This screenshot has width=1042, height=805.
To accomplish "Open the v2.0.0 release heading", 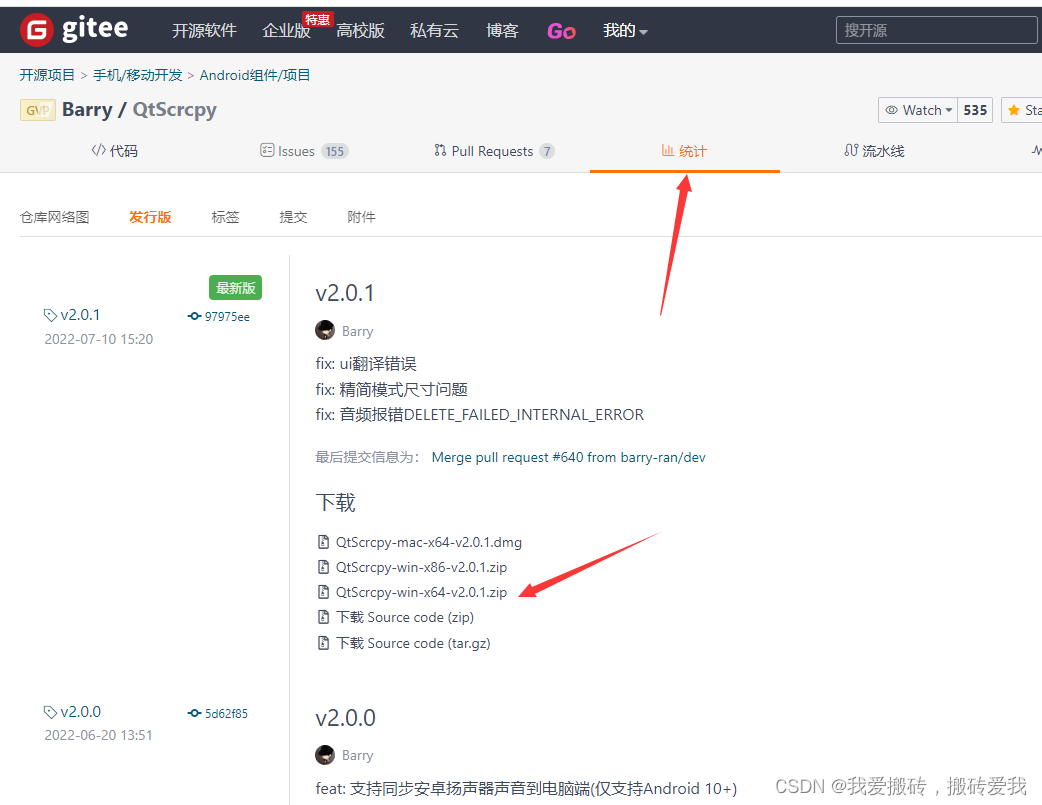I will coord(346,718).
